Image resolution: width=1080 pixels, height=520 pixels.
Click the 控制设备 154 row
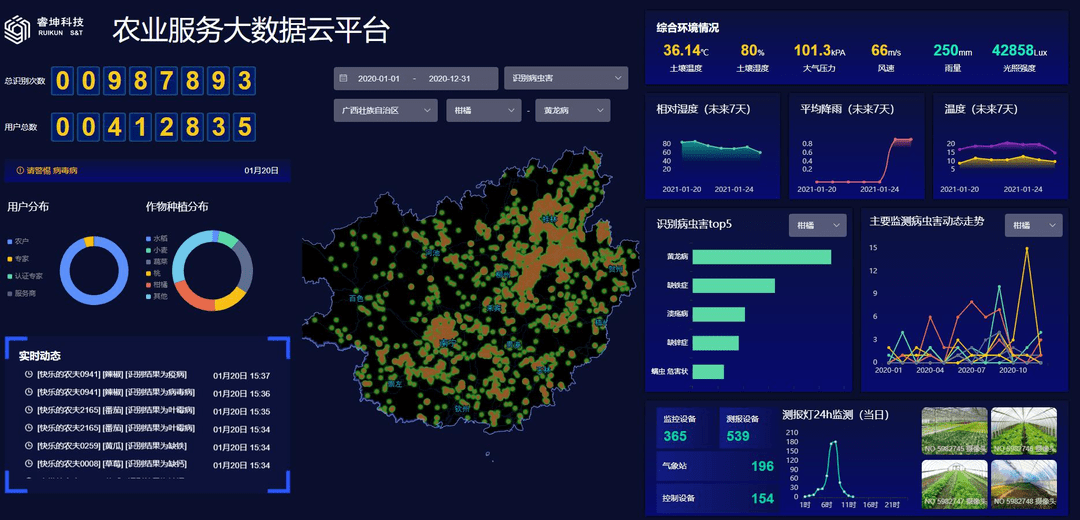pyautogui.click(x=716, y=498)
